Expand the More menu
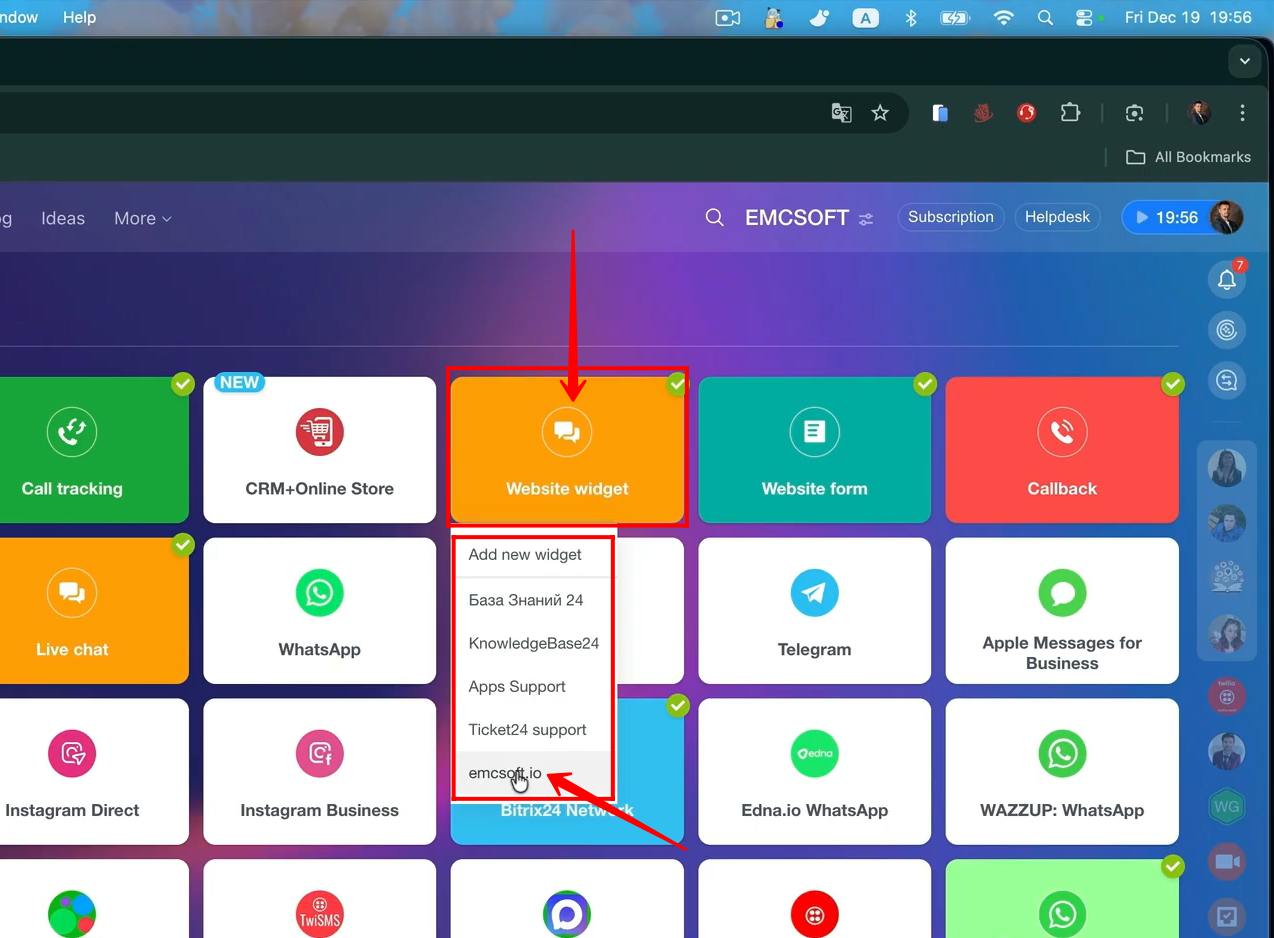This screenshot has width=1274, height=938. pos(142,218)
